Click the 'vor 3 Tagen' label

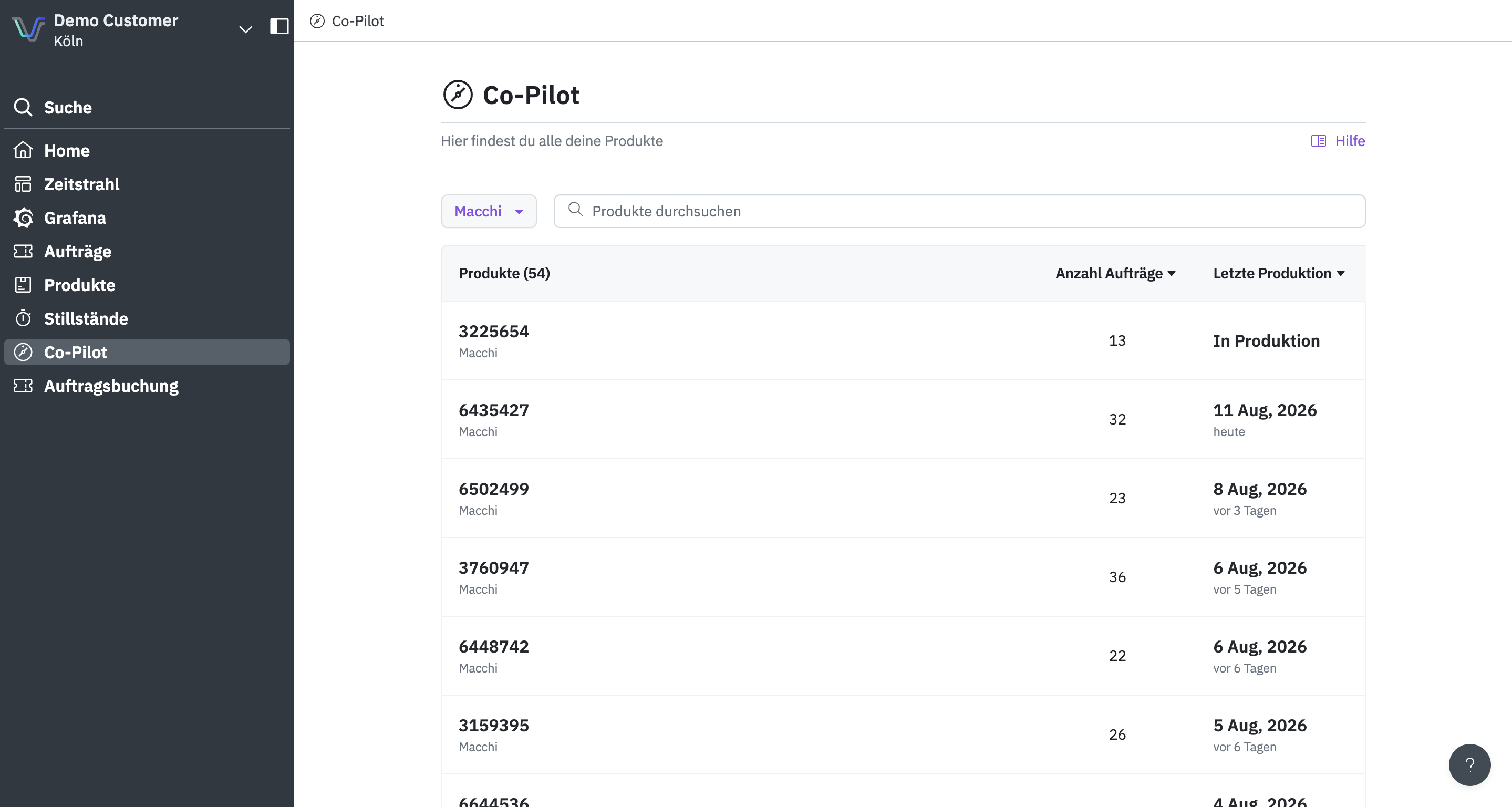pos(1245,510)
